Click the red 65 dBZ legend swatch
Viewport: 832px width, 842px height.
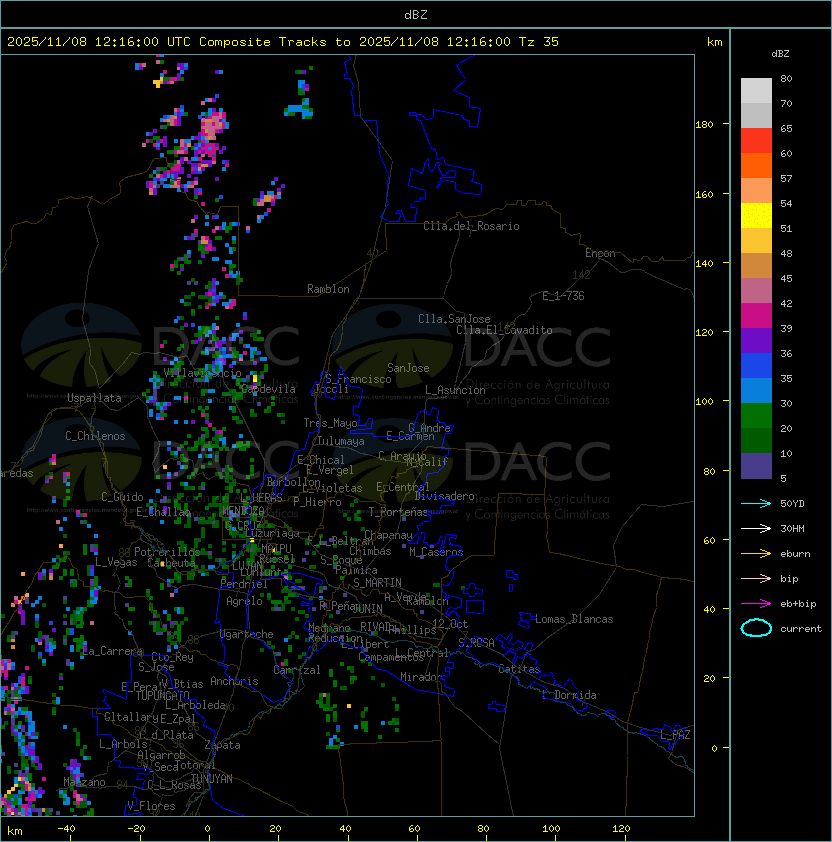click(756, 140)
